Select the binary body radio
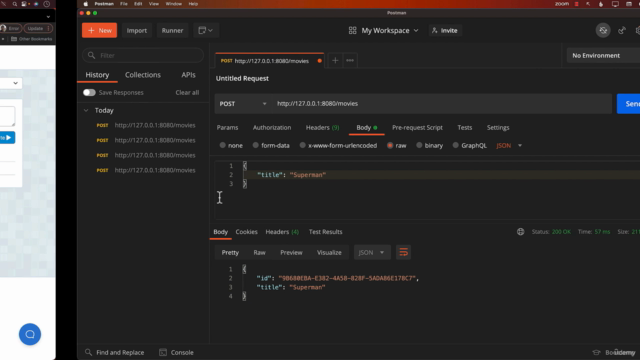The image size is (640, 360). [x=419, y=145]
